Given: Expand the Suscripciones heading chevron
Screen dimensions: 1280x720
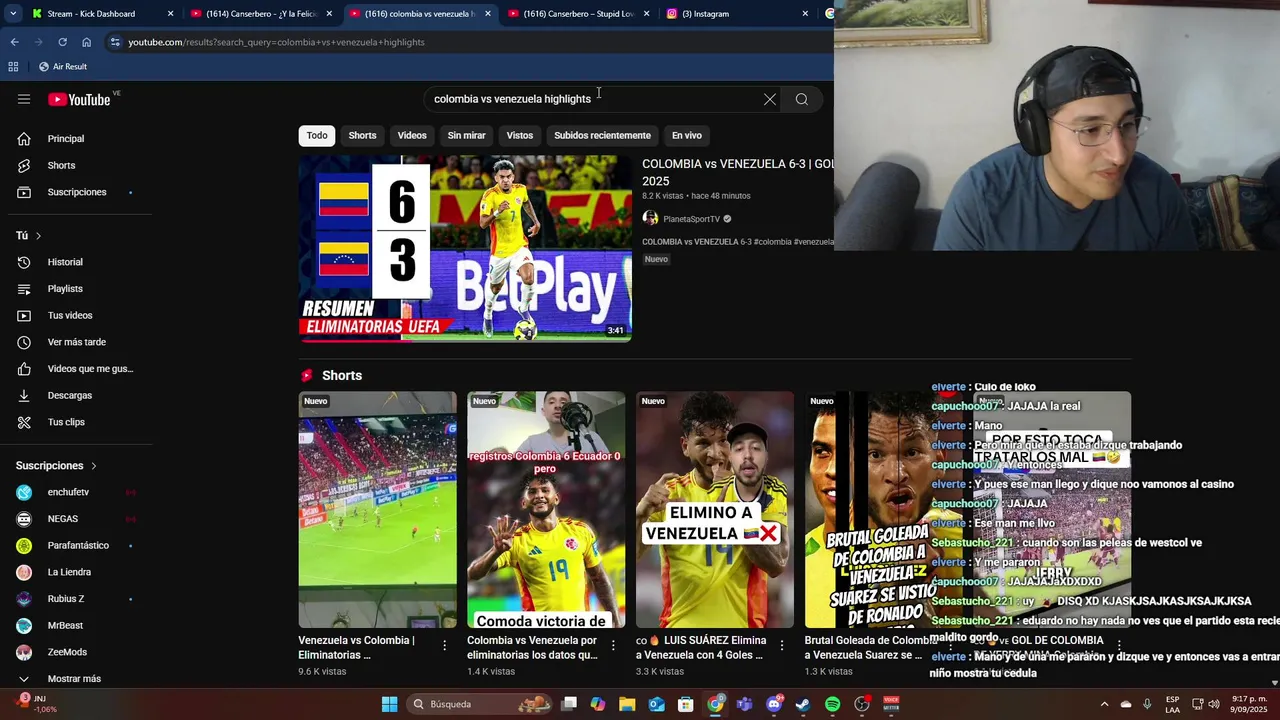Looking at the screenshot, I should click(94, 466).
